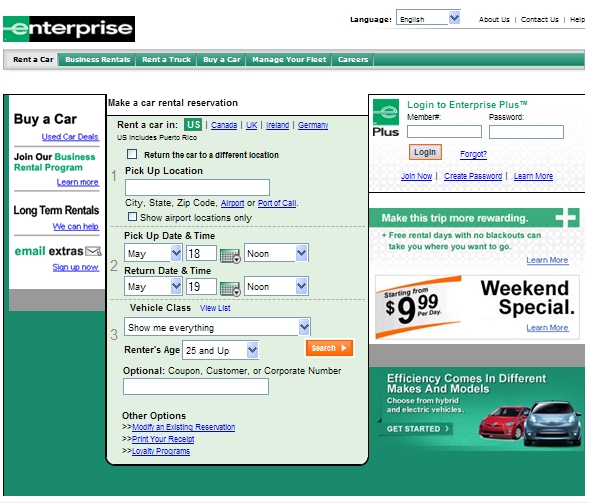Open the Careers tab

click(x=353, y=59)
